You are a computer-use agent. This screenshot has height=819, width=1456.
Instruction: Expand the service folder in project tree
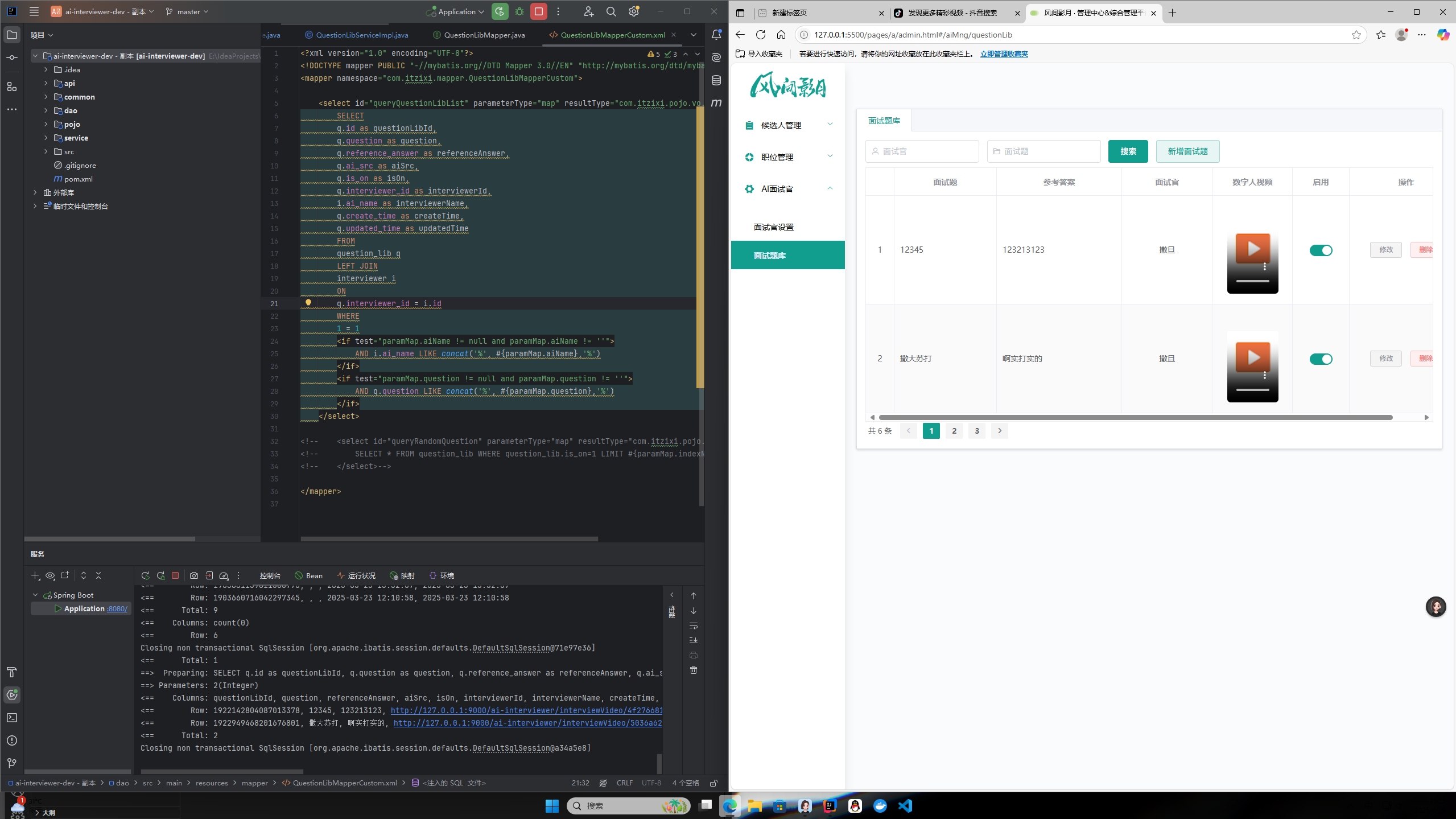pos(46,138)
